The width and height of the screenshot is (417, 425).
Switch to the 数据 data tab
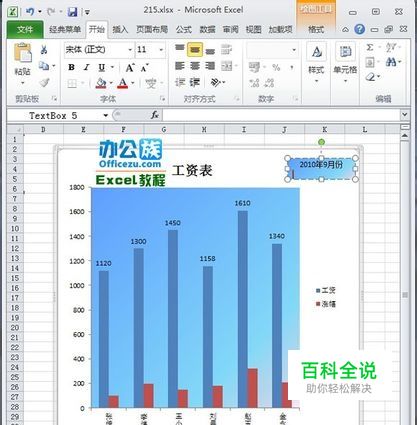tap(207, 30)
